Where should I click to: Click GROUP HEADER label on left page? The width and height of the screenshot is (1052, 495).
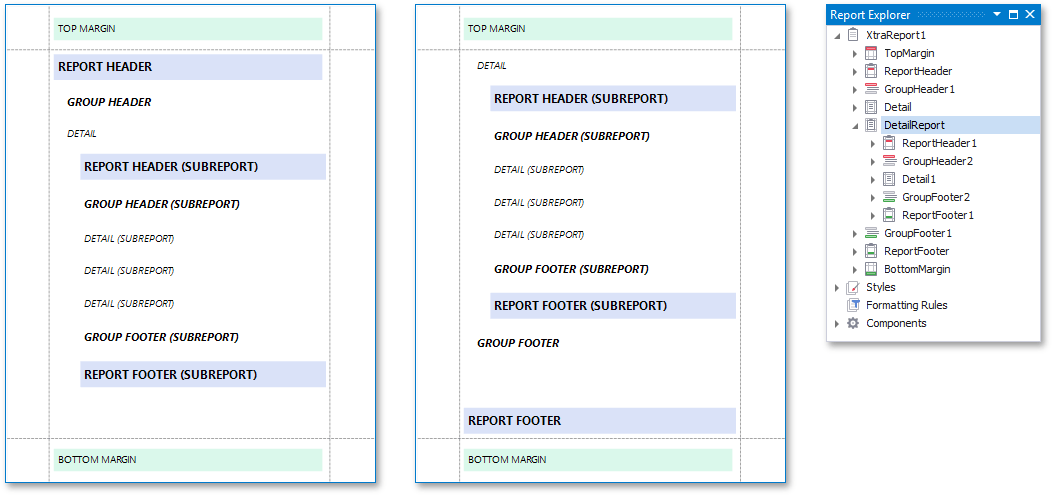(x=109, y=103)
